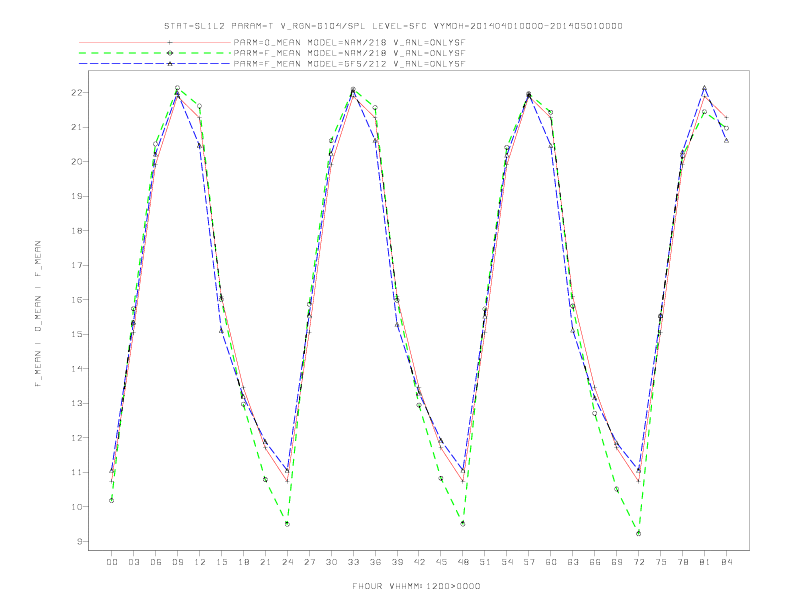The image size is (792, 612).
Task: Click x-axis forecast hour label 60
Action: pyautogui.click(x=551, y=562)
